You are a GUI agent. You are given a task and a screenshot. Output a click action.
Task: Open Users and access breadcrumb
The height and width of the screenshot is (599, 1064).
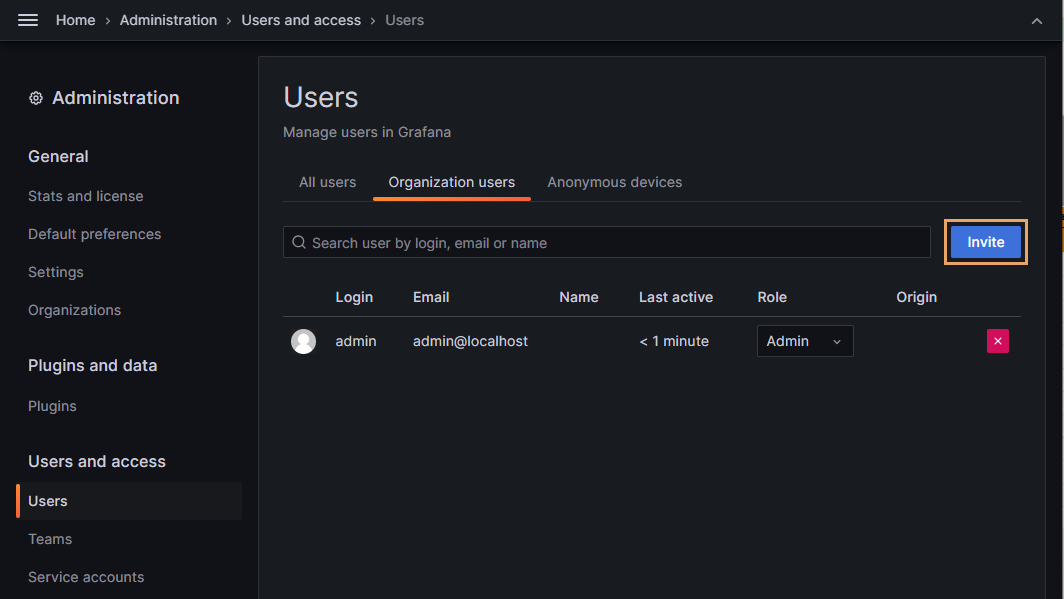point(301,20)
